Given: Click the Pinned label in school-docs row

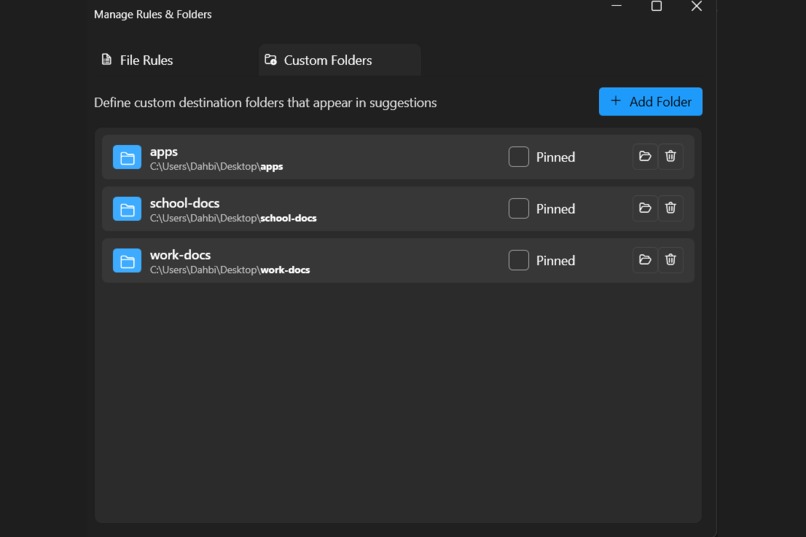Looking at the screenshot, I should pyautogui.click(x=556, y=209).
